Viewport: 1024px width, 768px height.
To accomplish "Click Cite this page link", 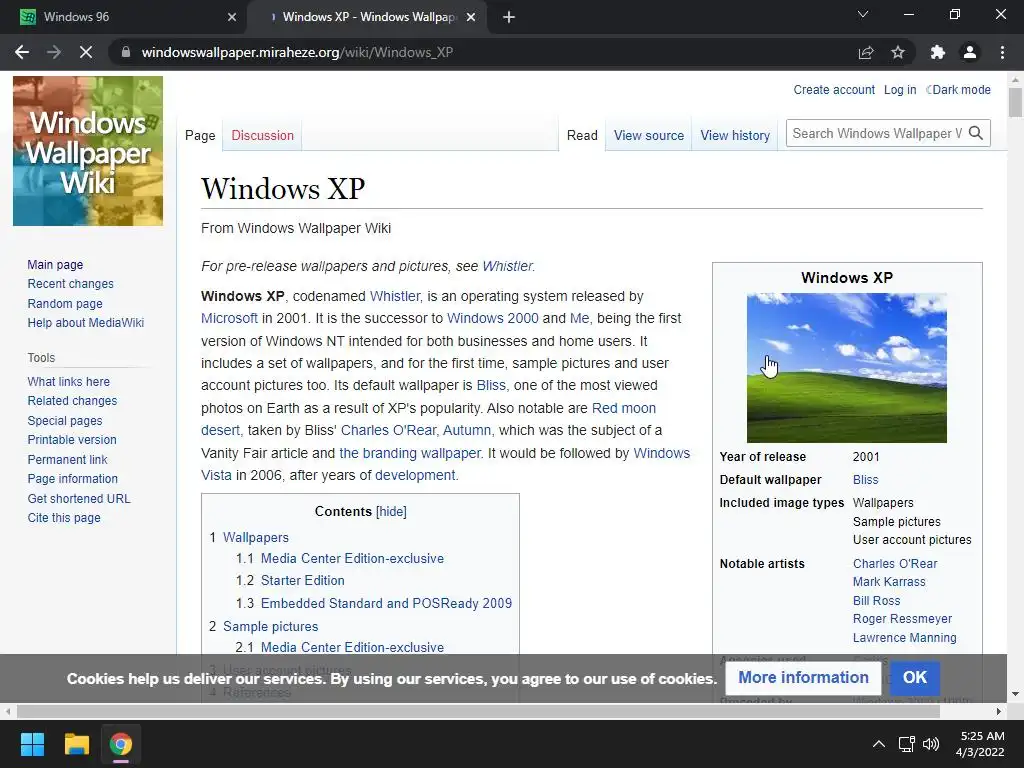I will (x=64, y=518).
